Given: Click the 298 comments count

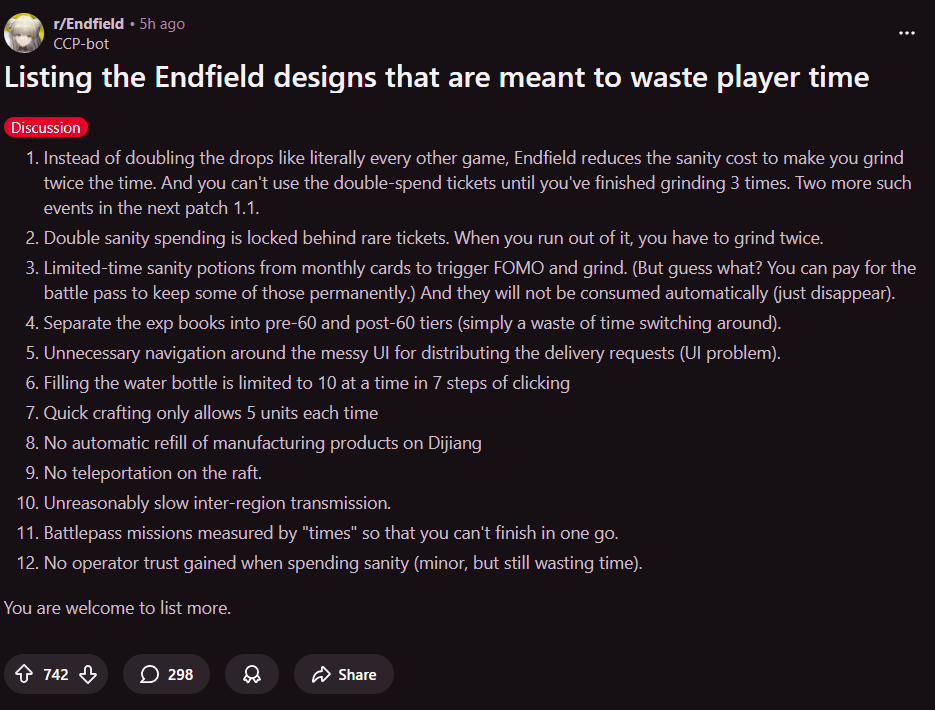Looking at the screenshot, I should (180, 674).
